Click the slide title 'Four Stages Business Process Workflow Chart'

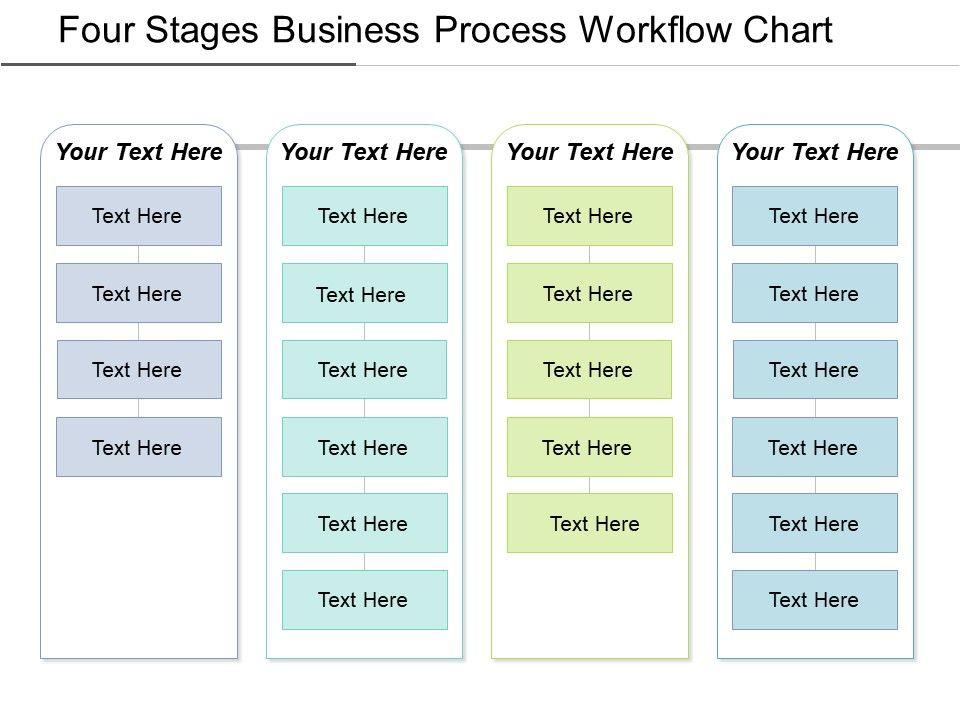445,31
